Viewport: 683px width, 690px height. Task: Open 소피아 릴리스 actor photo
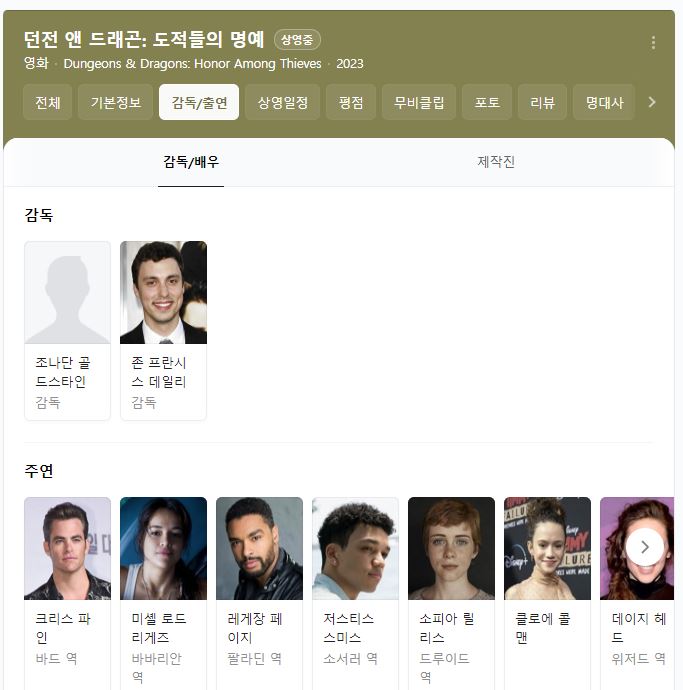451,548
